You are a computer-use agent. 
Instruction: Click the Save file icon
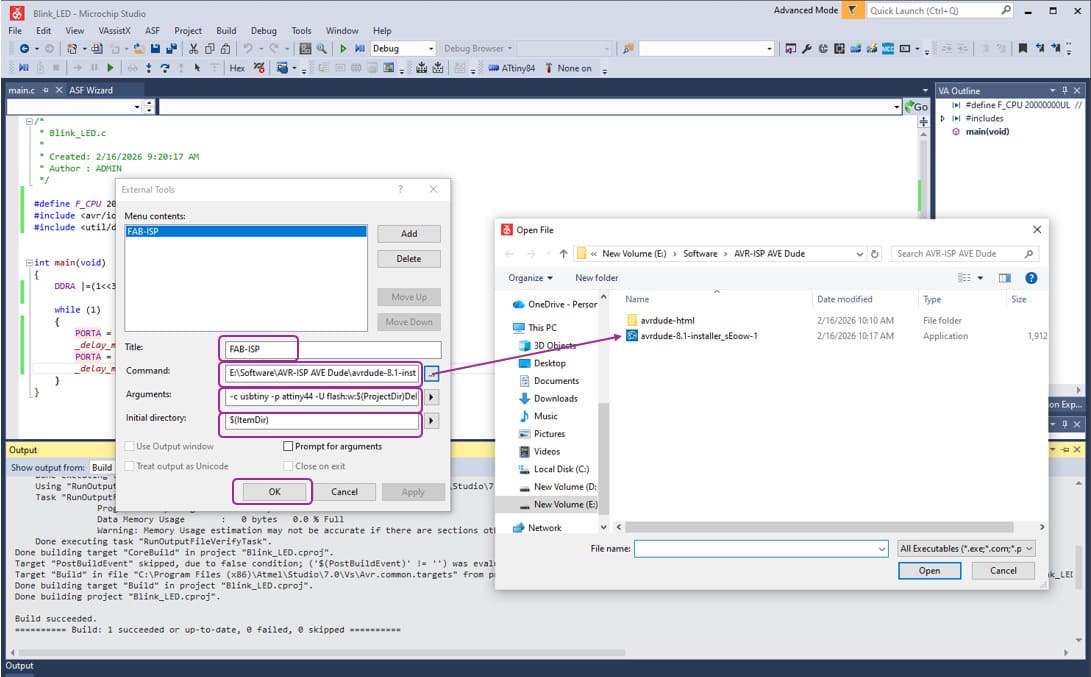(x=155, y=49)
